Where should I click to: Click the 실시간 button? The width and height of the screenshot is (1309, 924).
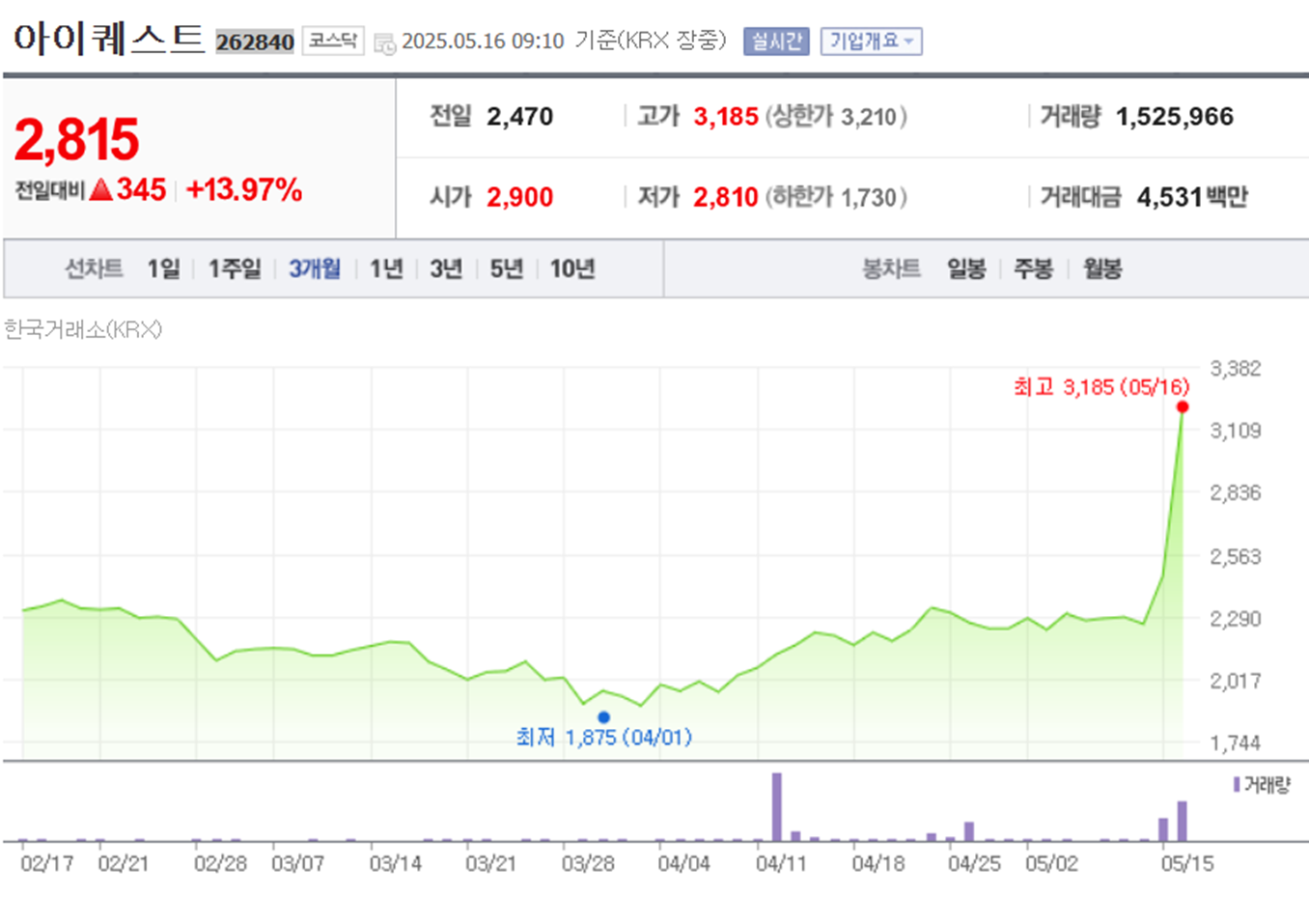point(776,42)
